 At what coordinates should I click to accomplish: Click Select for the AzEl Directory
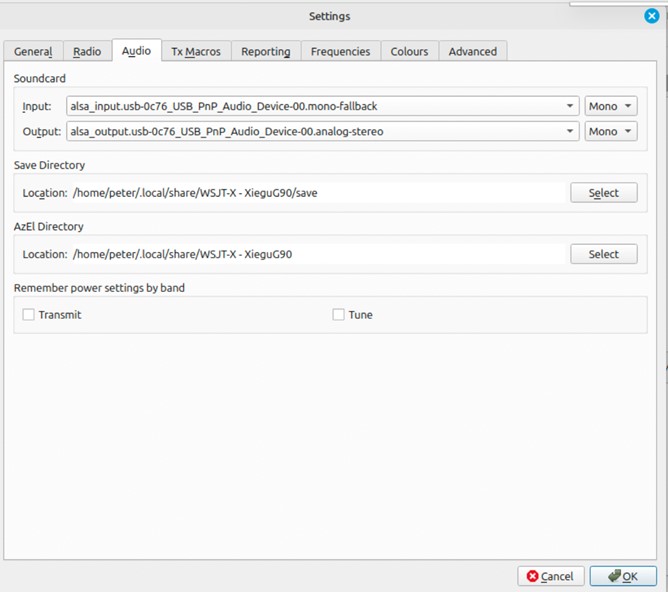604,254
